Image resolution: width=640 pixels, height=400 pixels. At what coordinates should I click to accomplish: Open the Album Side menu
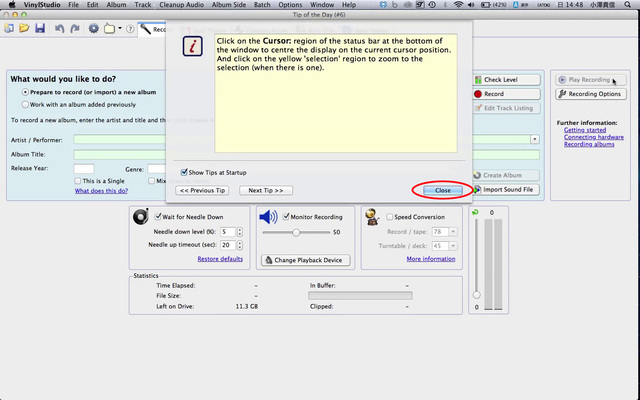point(229,5)
